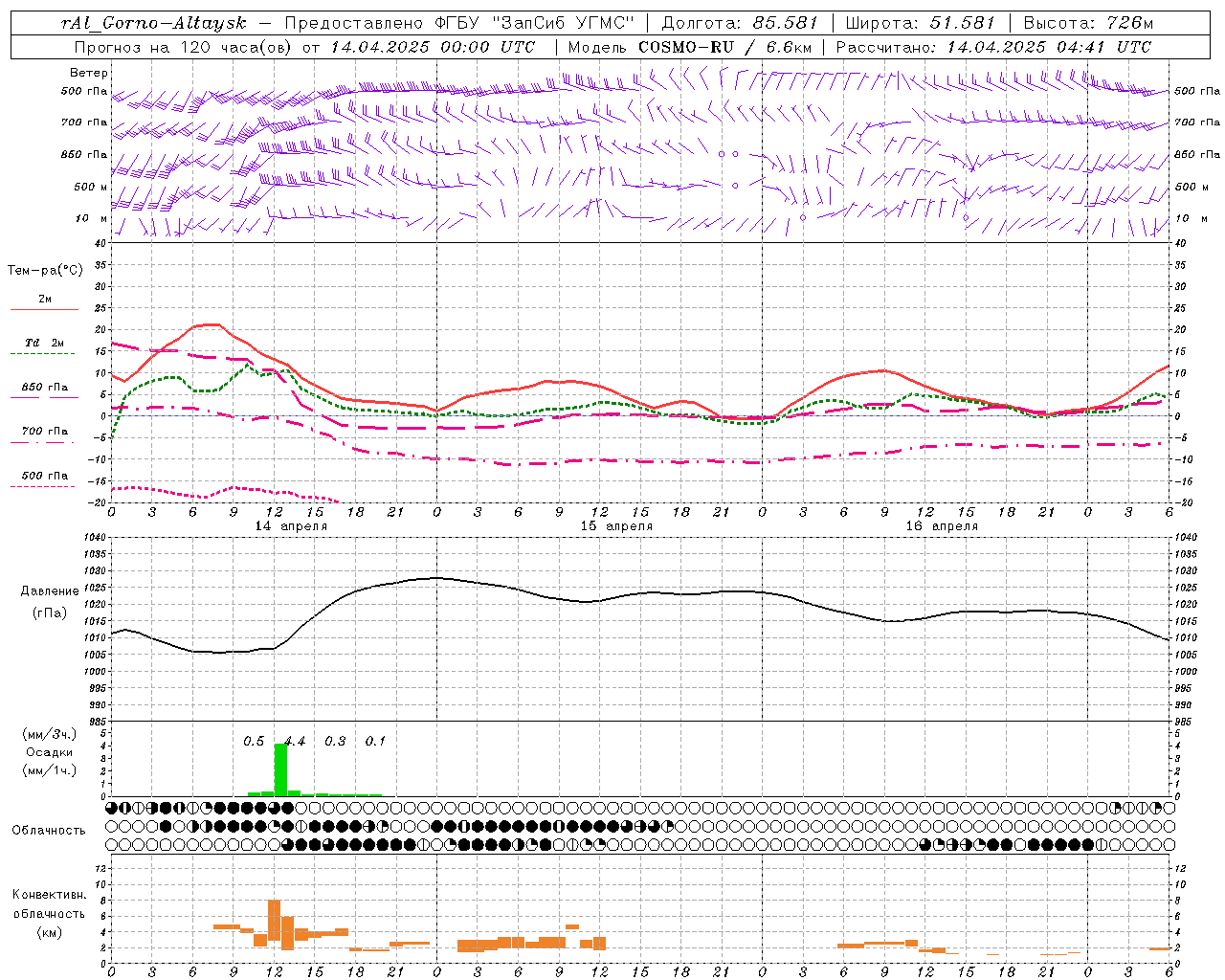Click the Облачность row label

[49, 831]
